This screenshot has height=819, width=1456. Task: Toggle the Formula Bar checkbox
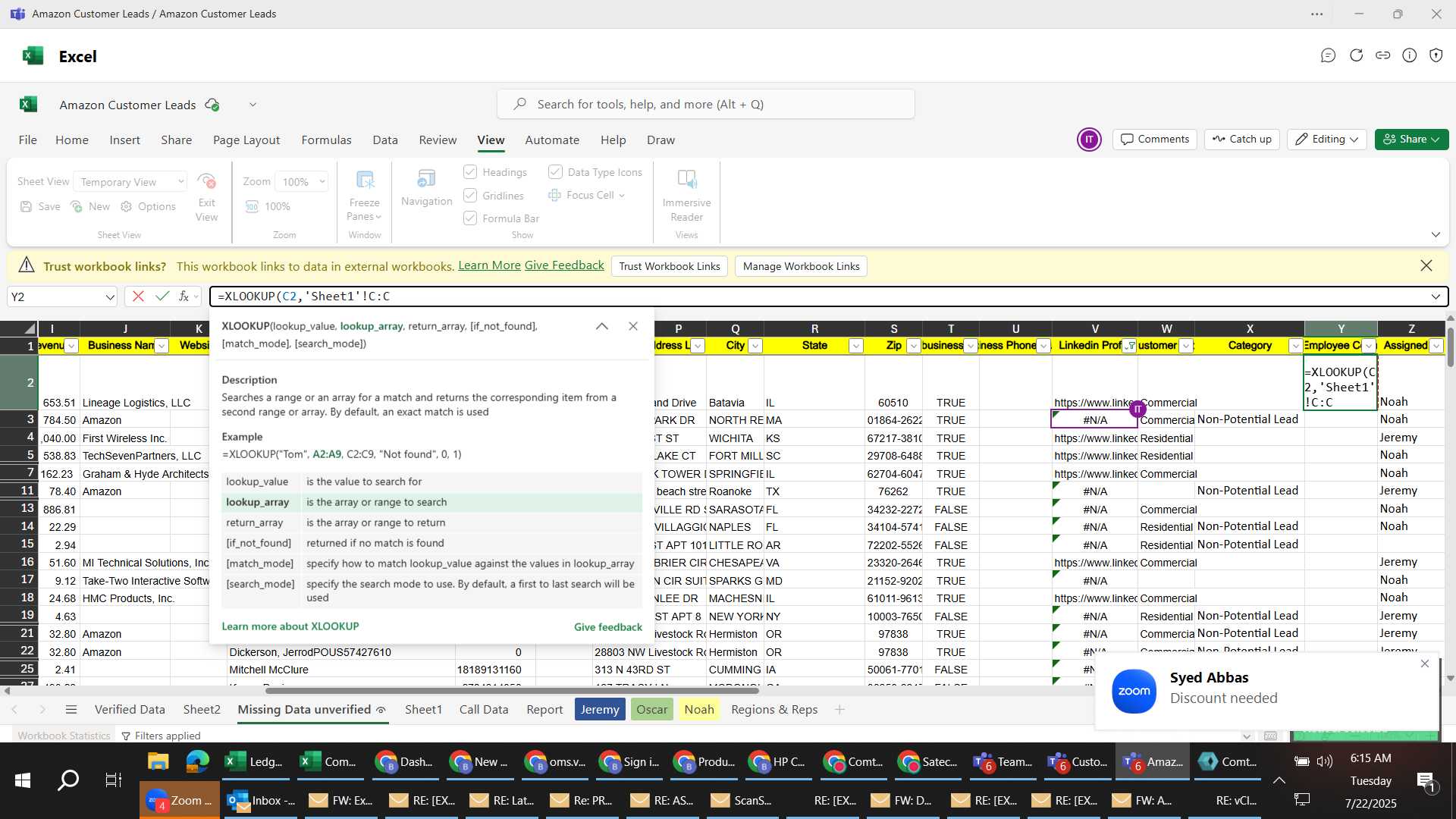click(x=470, y=218)
